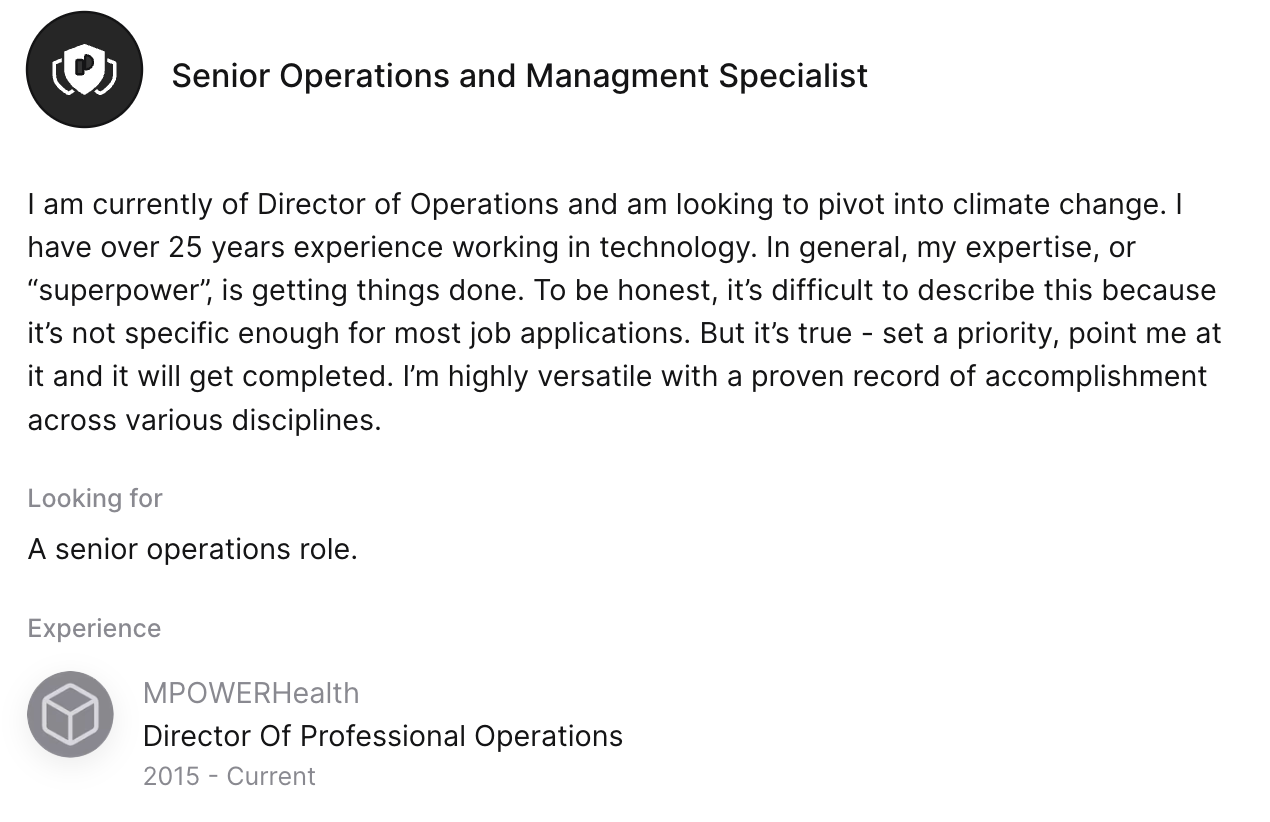The image size is (1270, 822).
Task: Click the Looking for section label
Action: (x=95, y=498)
